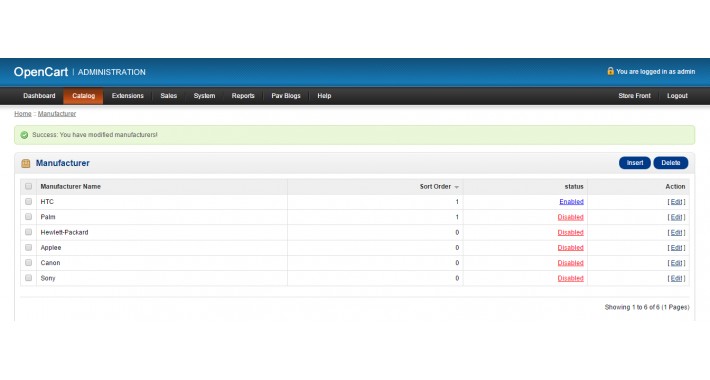Image resolution: width=710 pixels, height=380 pixels.
Task: Toggle Hewlett-Packard's Disabled status link
Action: tap(571, 232)
